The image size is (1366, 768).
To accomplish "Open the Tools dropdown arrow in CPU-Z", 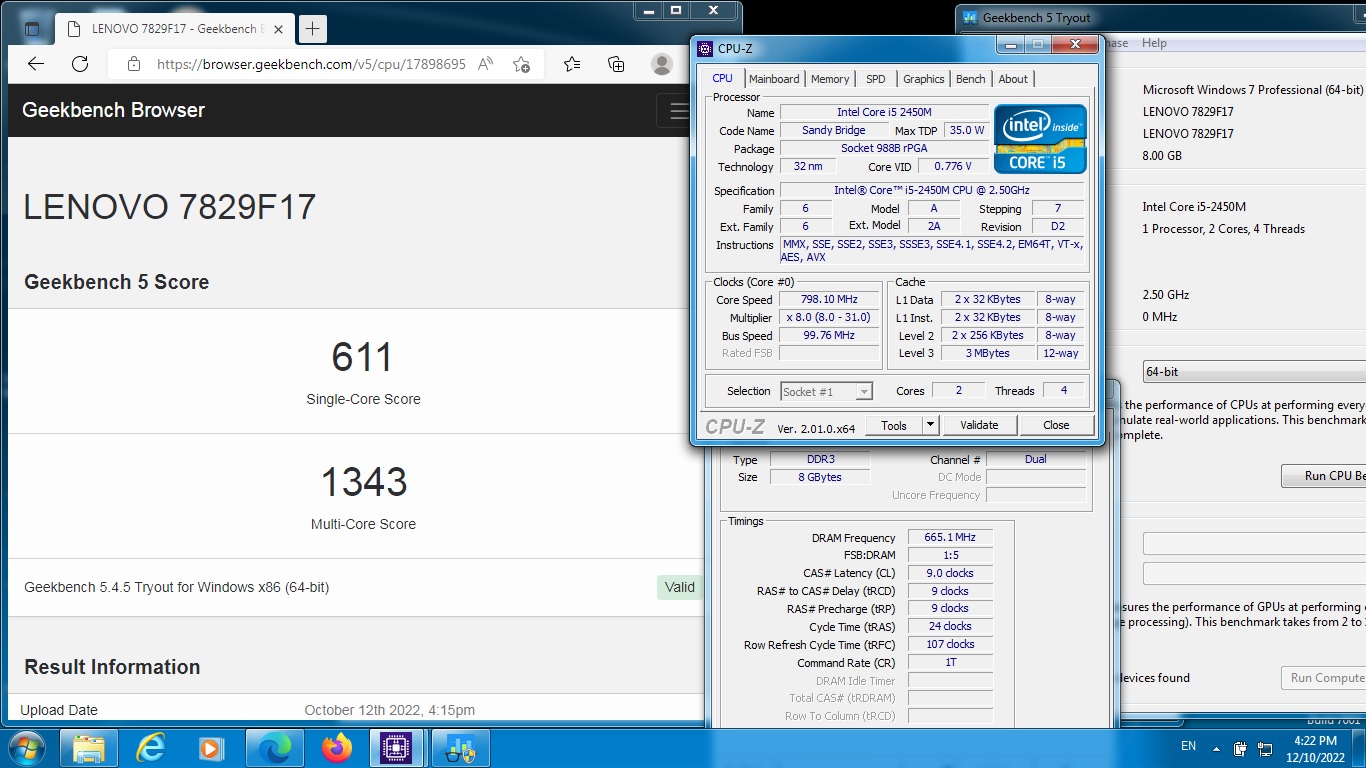I will pos(930,425).
